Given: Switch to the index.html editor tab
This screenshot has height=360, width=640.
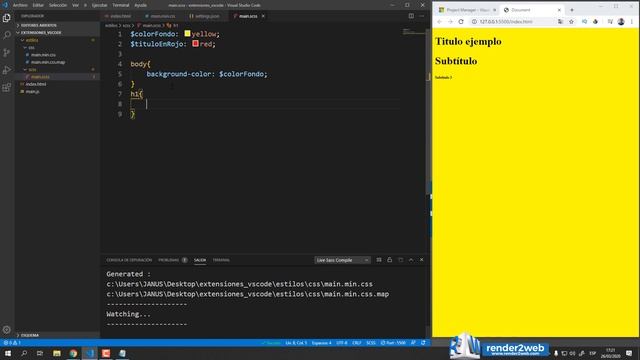Looking at the screenshot, I should coord(121,16).
